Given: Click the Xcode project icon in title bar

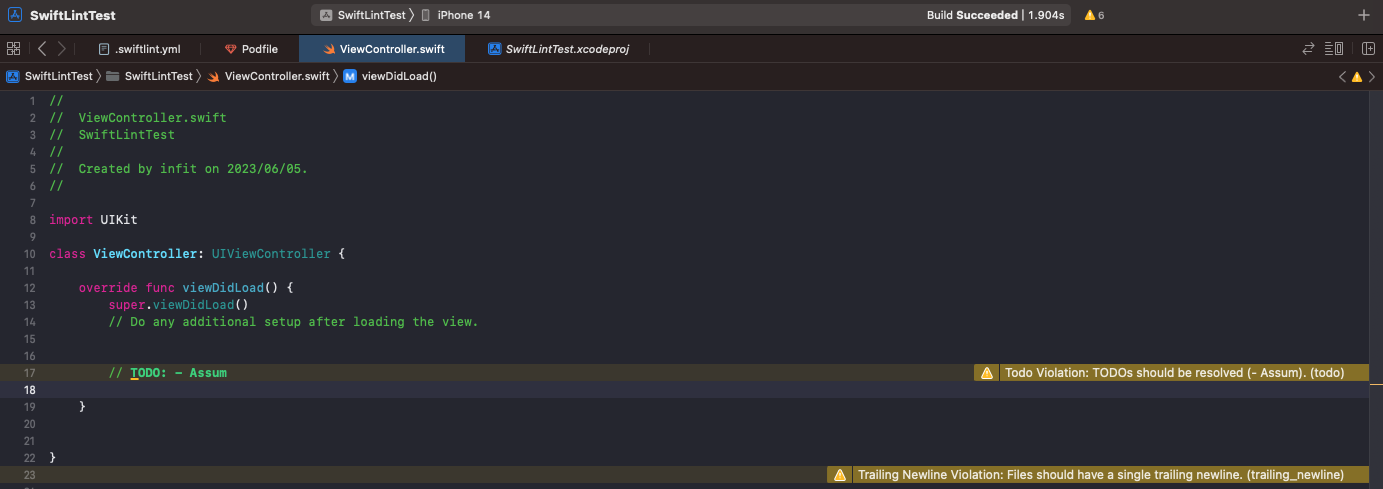Looking at the screenshot, I should pos(15,15).
